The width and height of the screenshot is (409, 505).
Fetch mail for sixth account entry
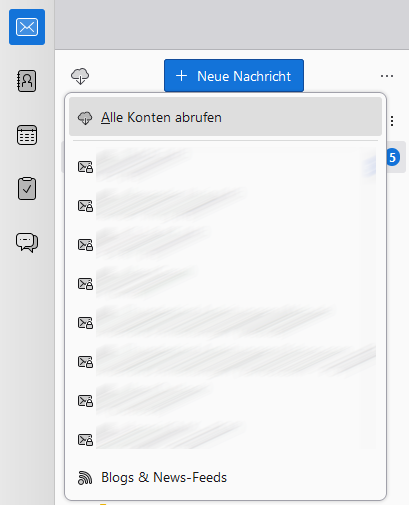pyautogui.click(x=225, y=362)
